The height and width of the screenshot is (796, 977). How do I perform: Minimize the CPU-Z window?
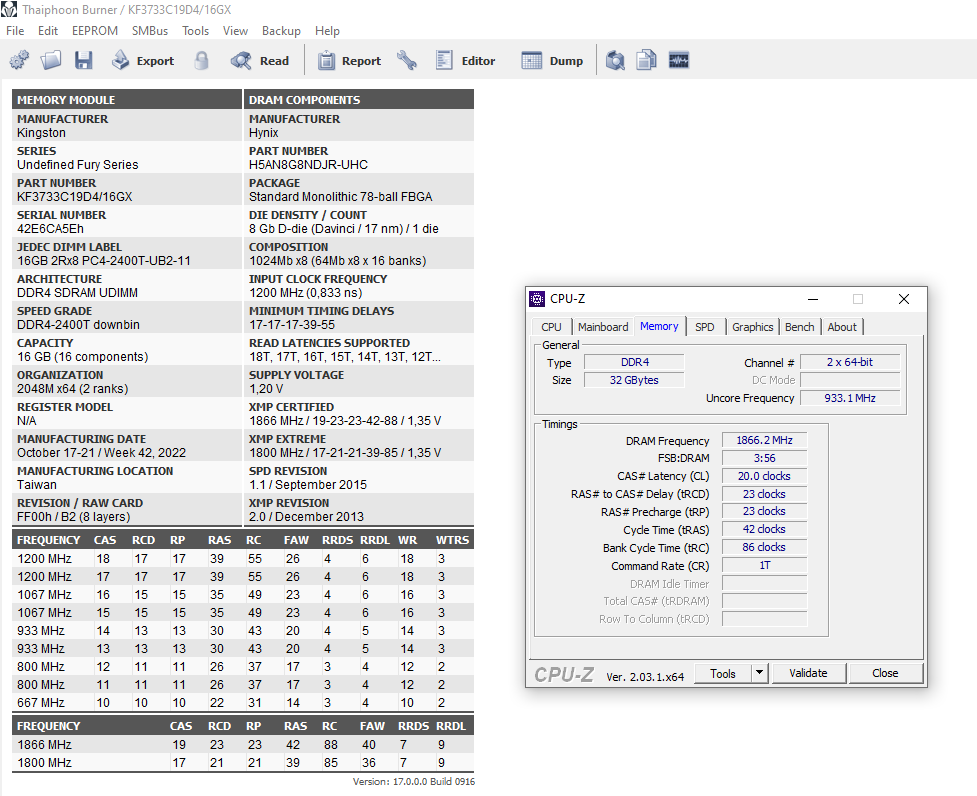pos(813,299)
